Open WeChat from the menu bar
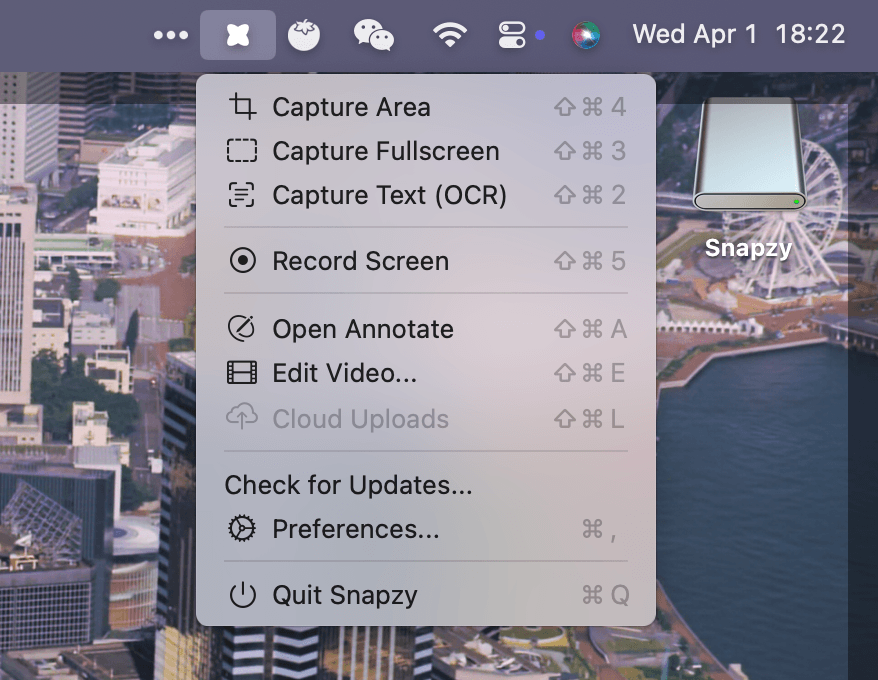 click(x=374, y=35)
